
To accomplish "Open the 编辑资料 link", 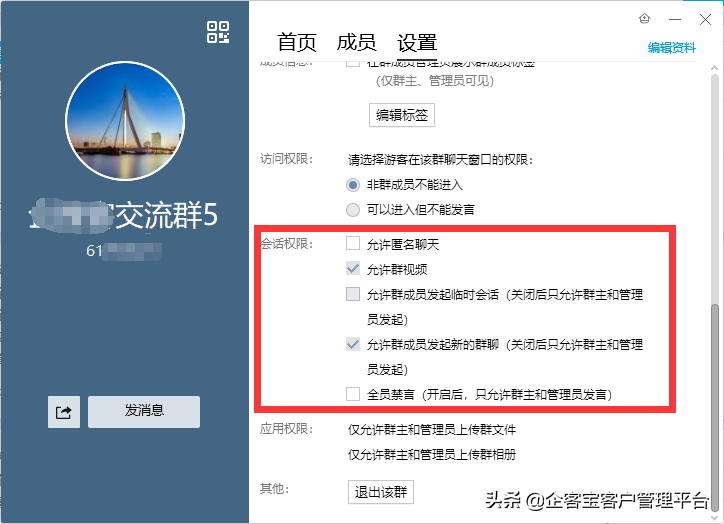I will 671,48.
